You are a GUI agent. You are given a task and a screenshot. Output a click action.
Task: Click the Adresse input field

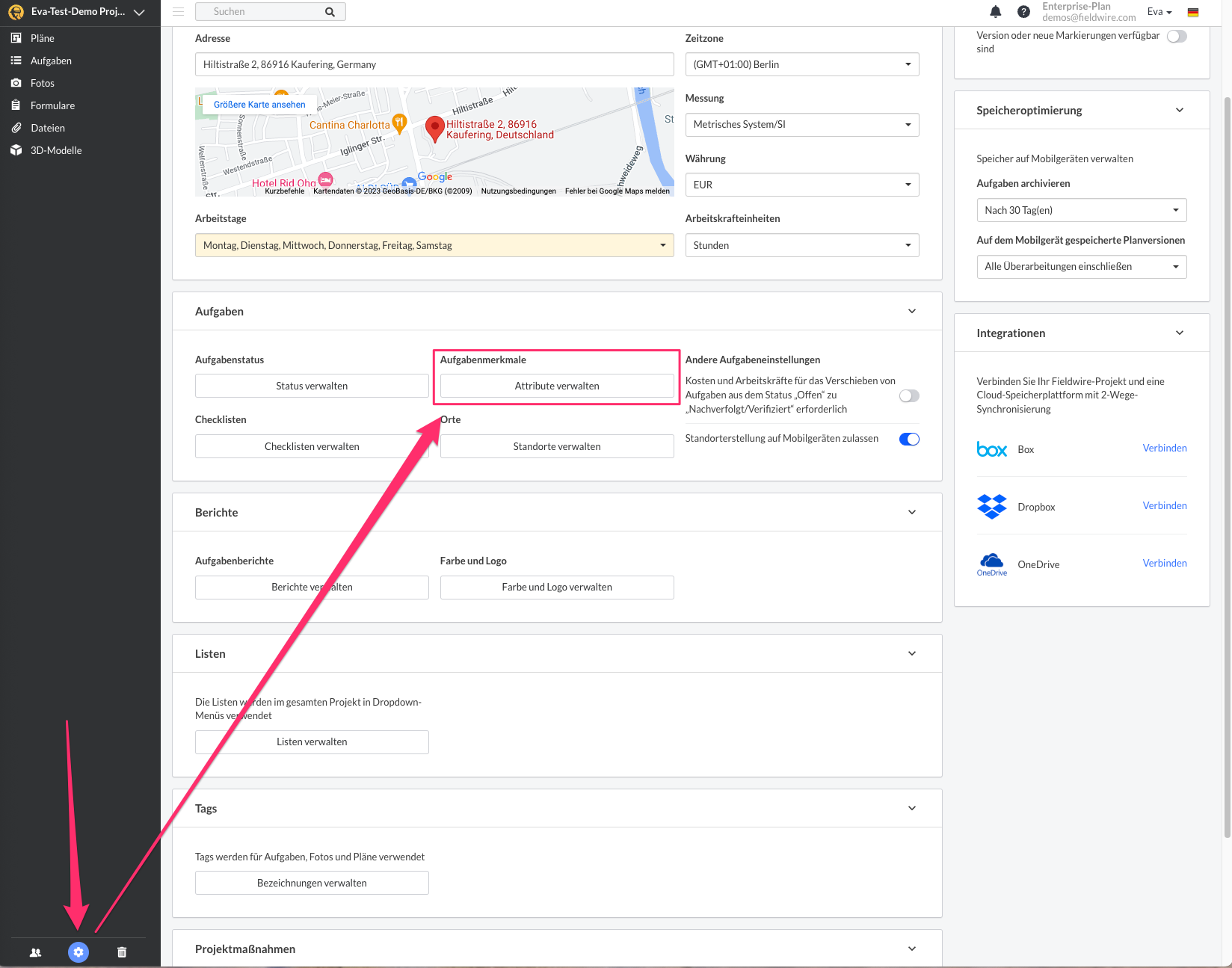tap(434, 64)
